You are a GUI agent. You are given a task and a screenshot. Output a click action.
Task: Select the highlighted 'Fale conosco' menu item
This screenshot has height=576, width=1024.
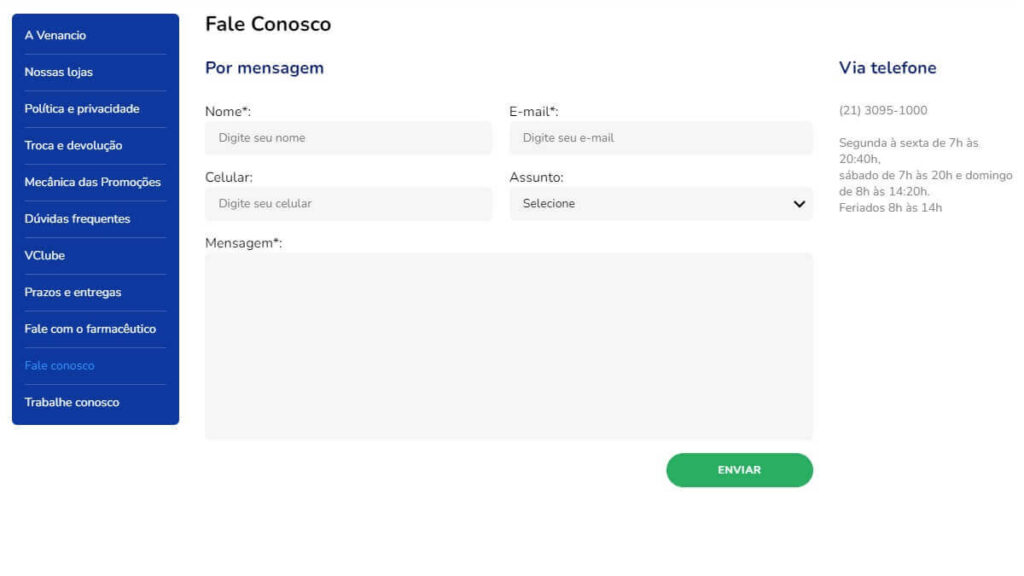pyautogui.click(x=58, y=365)
